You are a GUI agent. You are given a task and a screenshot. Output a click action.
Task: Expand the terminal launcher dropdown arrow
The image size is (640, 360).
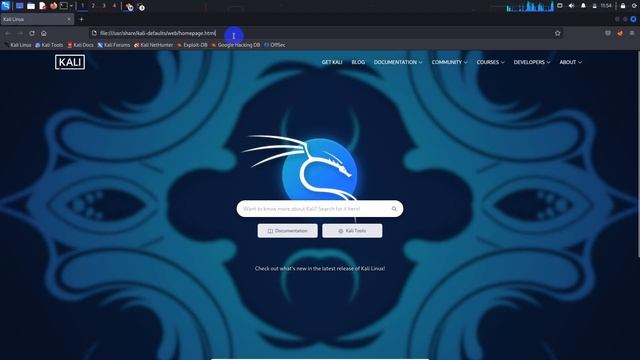pos(71,6)
